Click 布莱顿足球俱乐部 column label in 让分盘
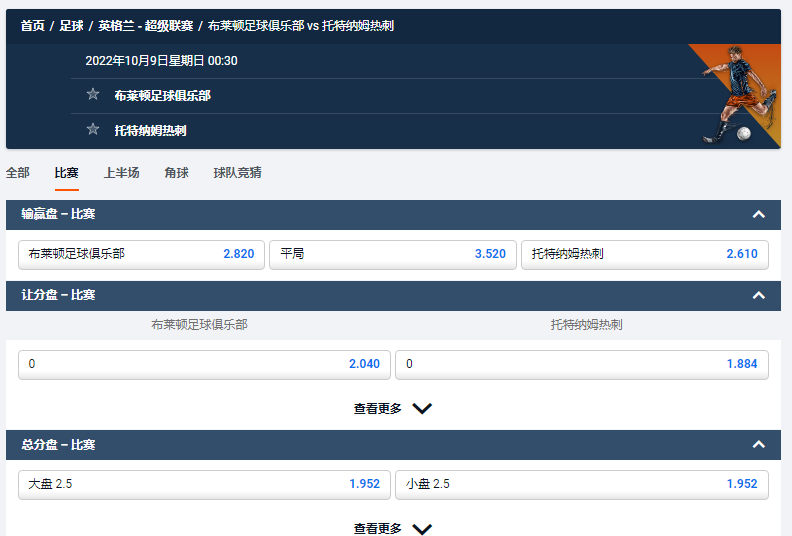 pos(200,324)
